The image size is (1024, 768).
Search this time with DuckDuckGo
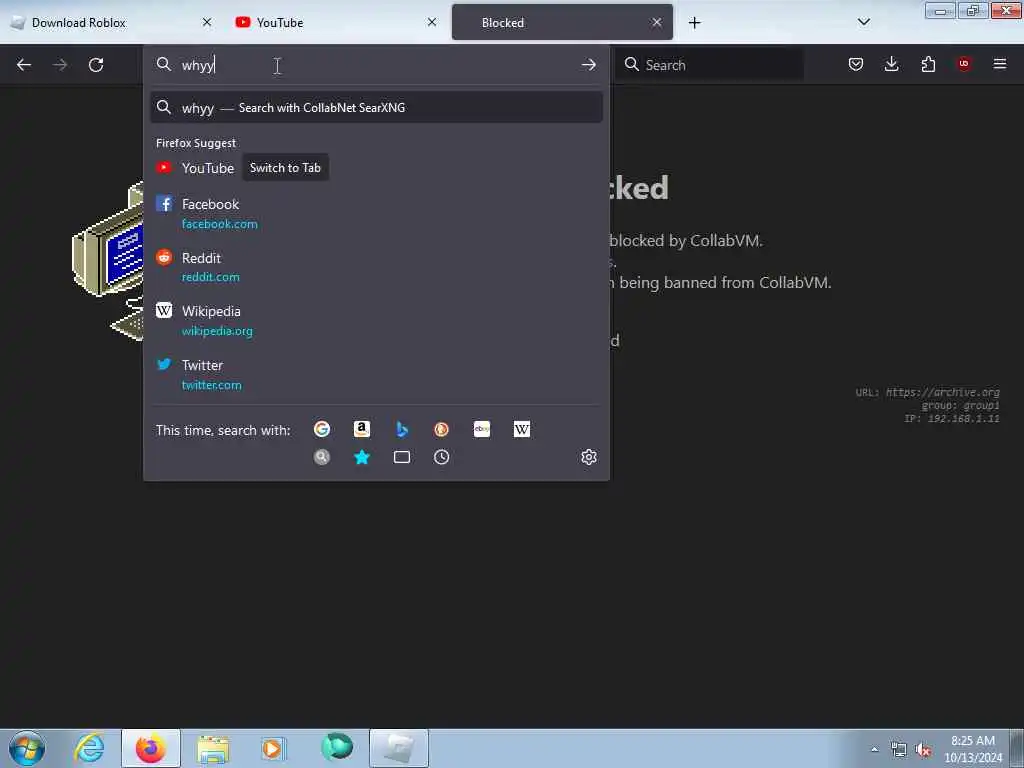[x=441, y=429]
